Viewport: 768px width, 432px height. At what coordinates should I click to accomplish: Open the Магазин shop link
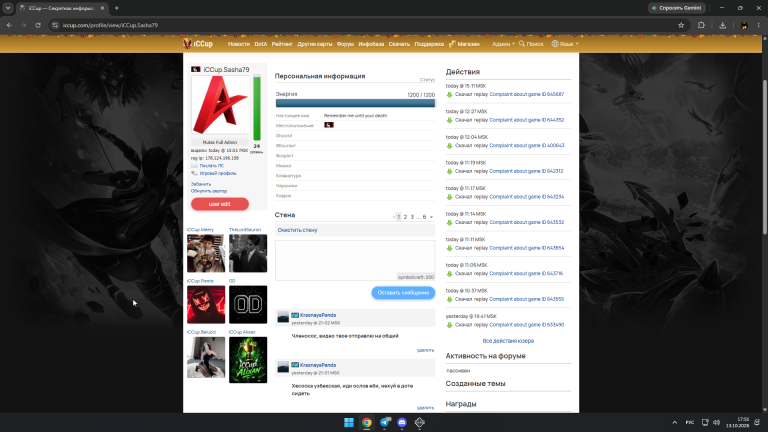tap(464, 44)
